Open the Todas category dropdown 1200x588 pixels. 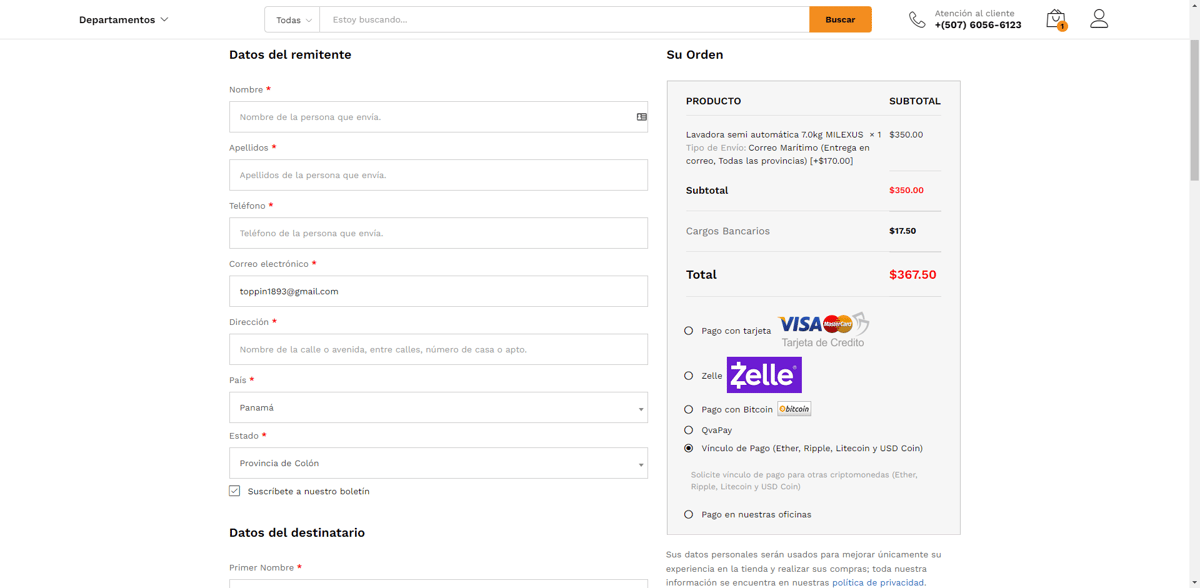point(293,20)
